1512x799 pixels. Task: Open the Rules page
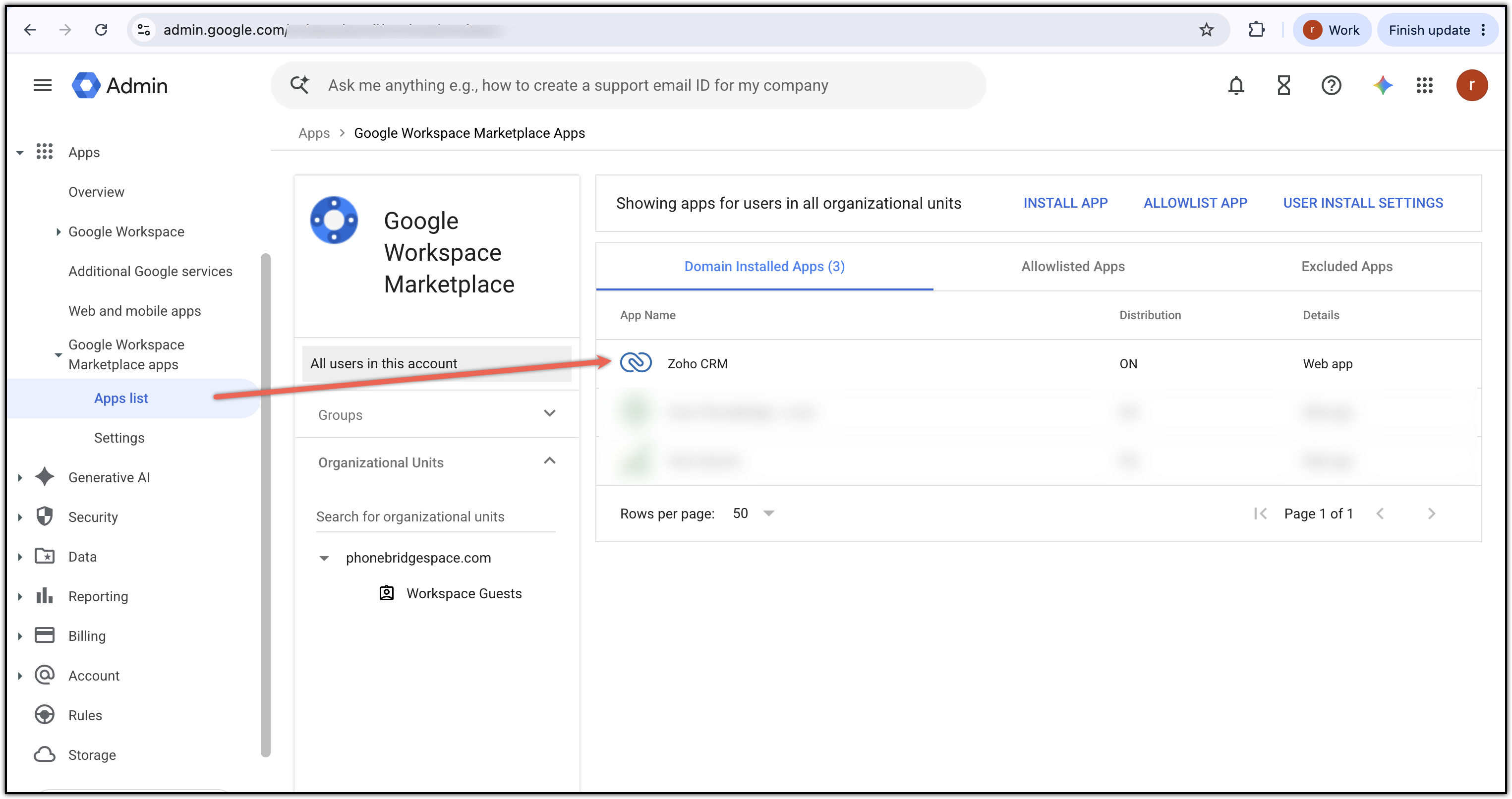85,716
